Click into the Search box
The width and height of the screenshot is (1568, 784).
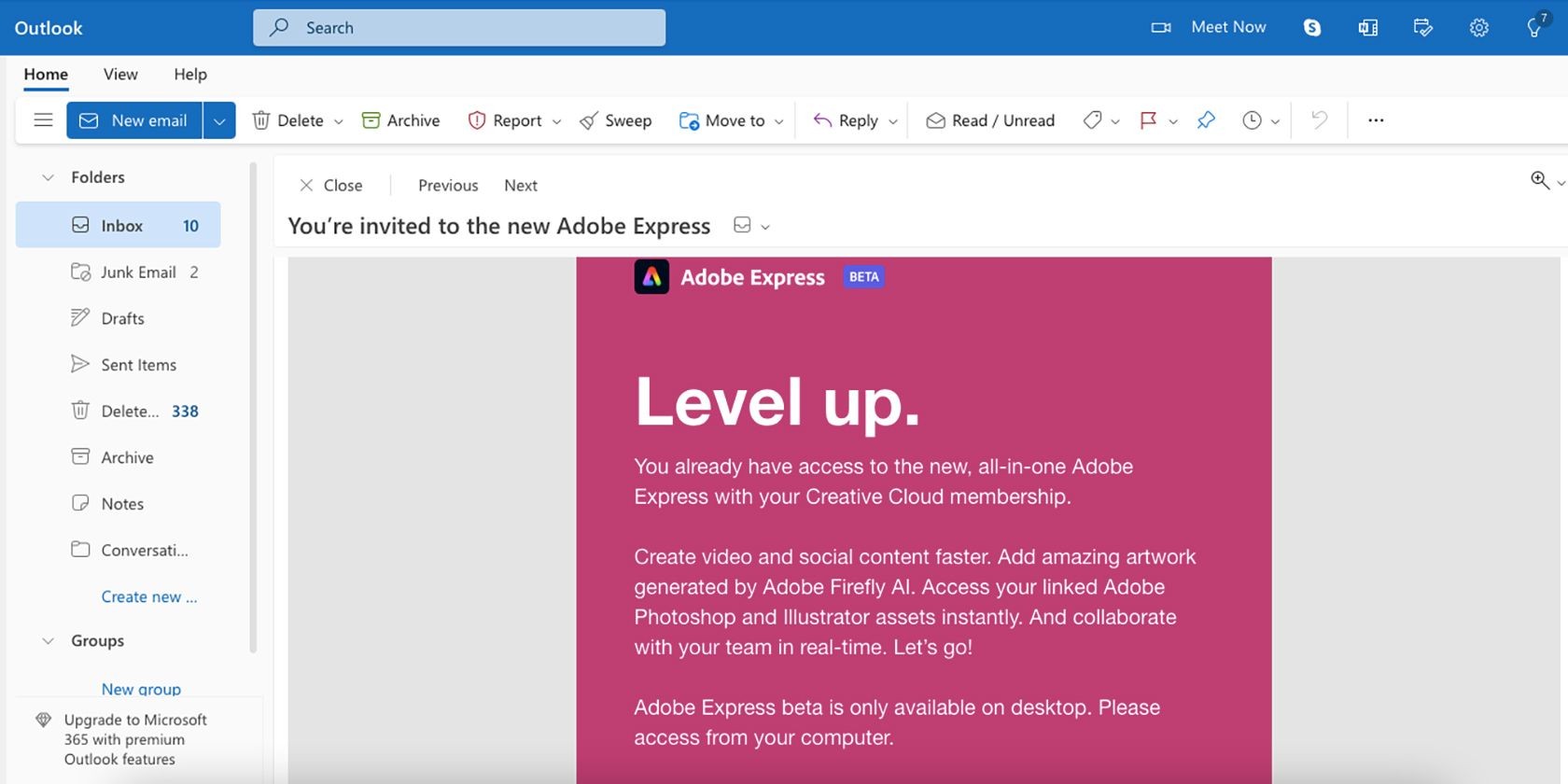coord(459,28)
